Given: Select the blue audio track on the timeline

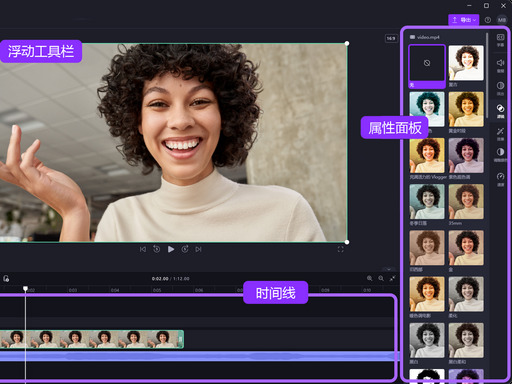Looking at the screenshot, I should (199, 356).
